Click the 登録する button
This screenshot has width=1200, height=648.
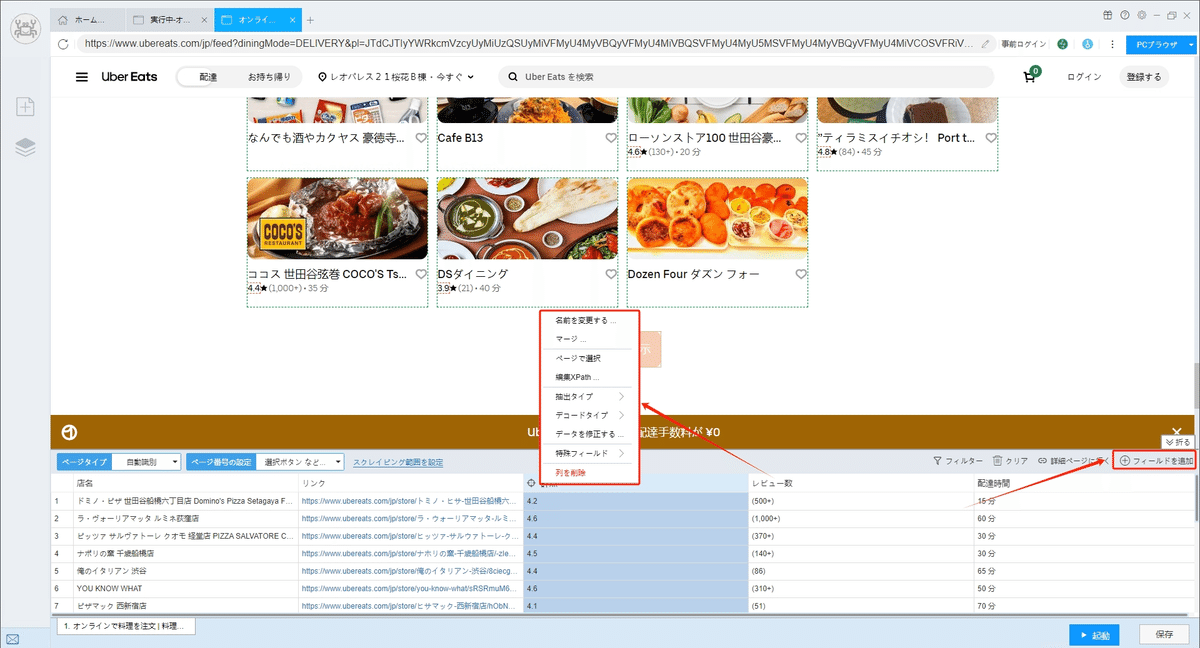[1144, 77]
